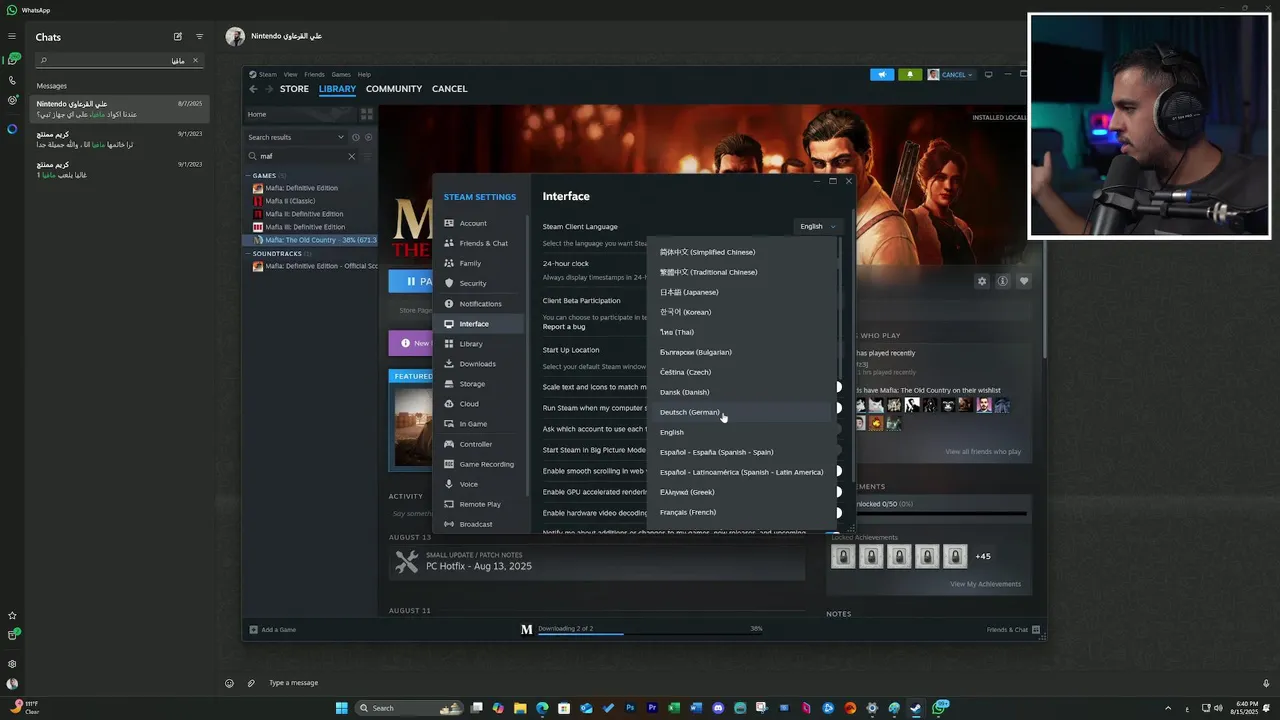Open advanced library filter options icon
Viewport: 1280px width, 720px height.
[x=367, y=156]
